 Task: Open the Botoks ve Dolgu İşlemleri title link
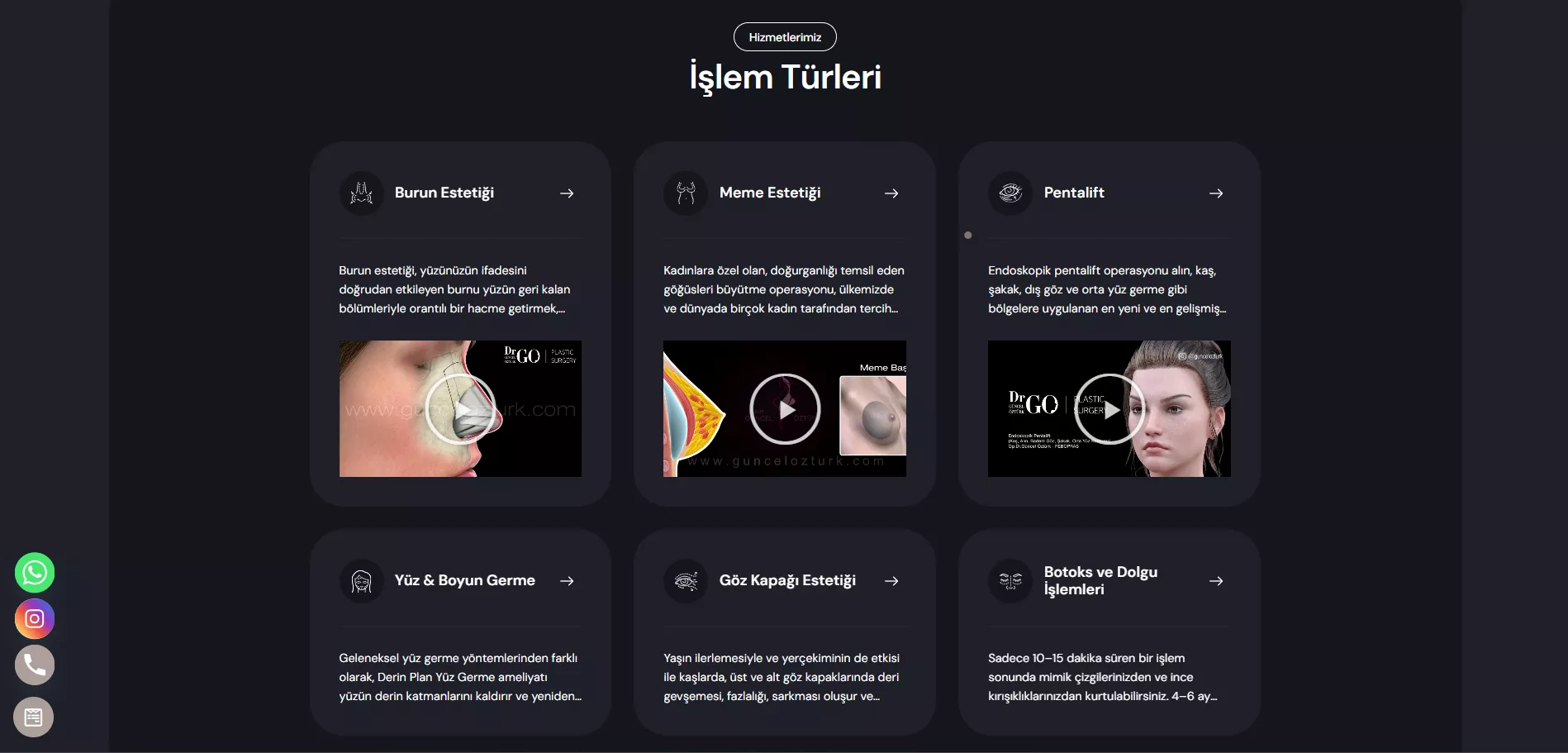[x=1100, y=580]
